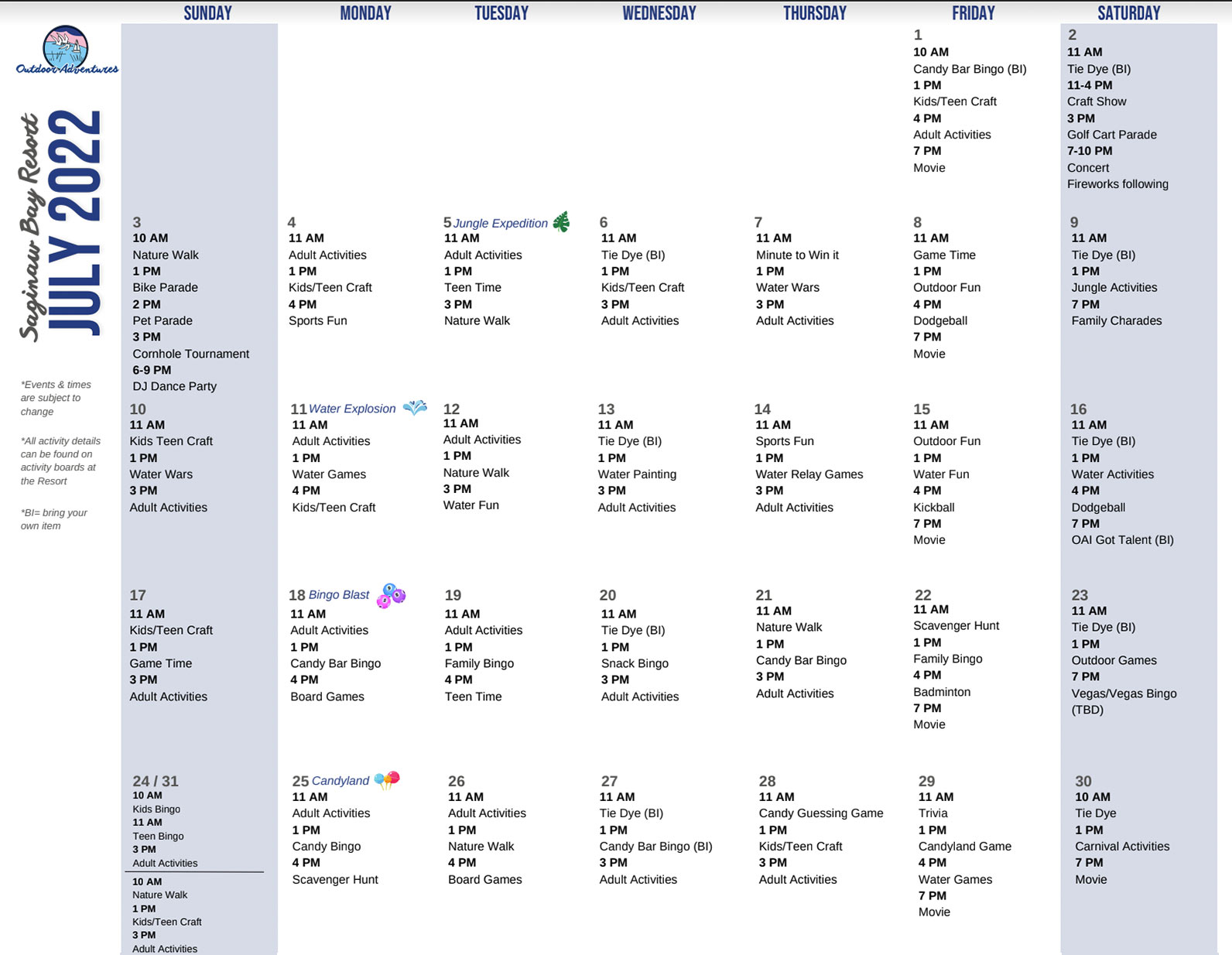Click the DJ Dance Party event

click(x=174, y=386)
